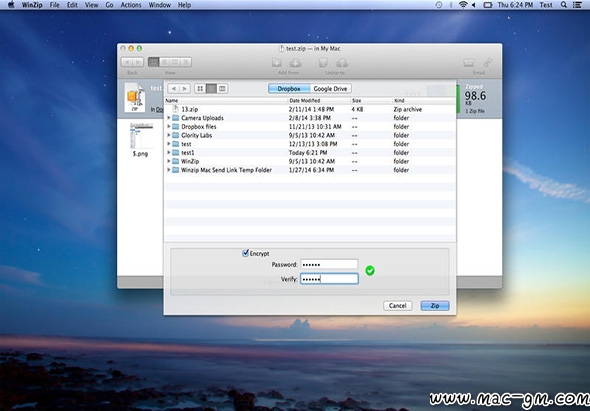Click the green password match checkmark
This screenshot has height=411, width=590.
click(x=370, y=271)
